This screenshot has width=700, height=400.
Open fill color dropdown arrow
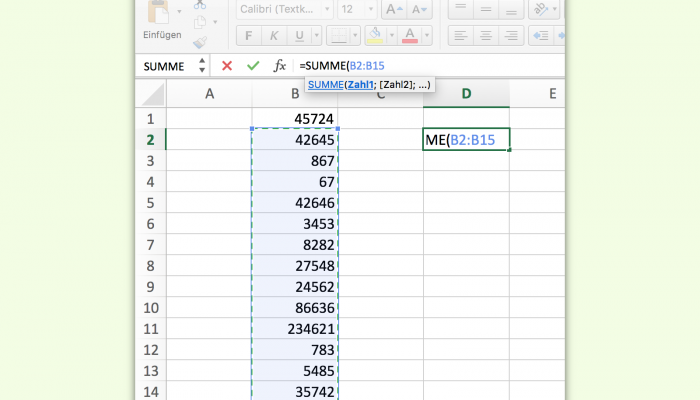[x=392, y=36]
